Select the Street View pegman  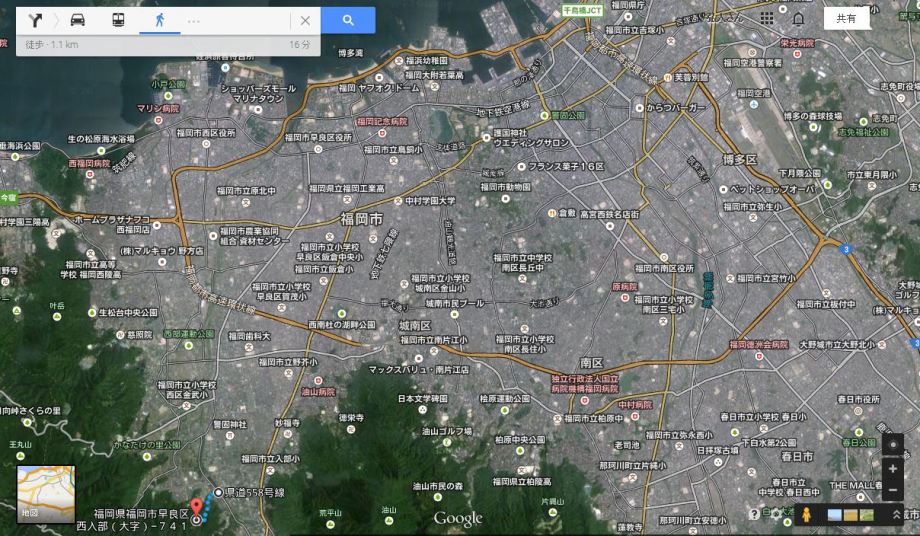tap(807, 515)
